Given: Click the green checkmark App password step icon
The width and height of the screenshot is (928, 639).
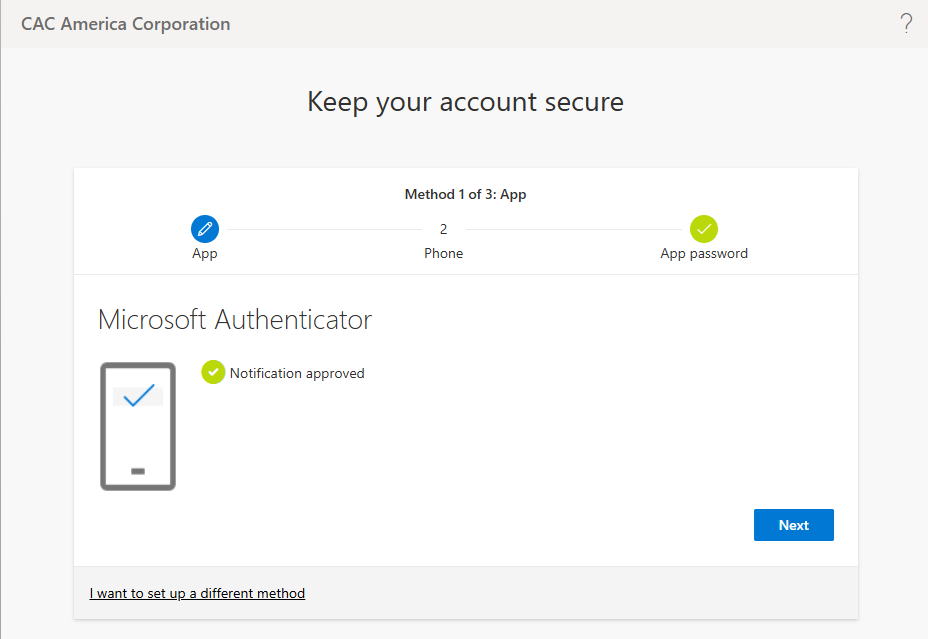Looking at the screenshot, I should (x=704, y=229).
